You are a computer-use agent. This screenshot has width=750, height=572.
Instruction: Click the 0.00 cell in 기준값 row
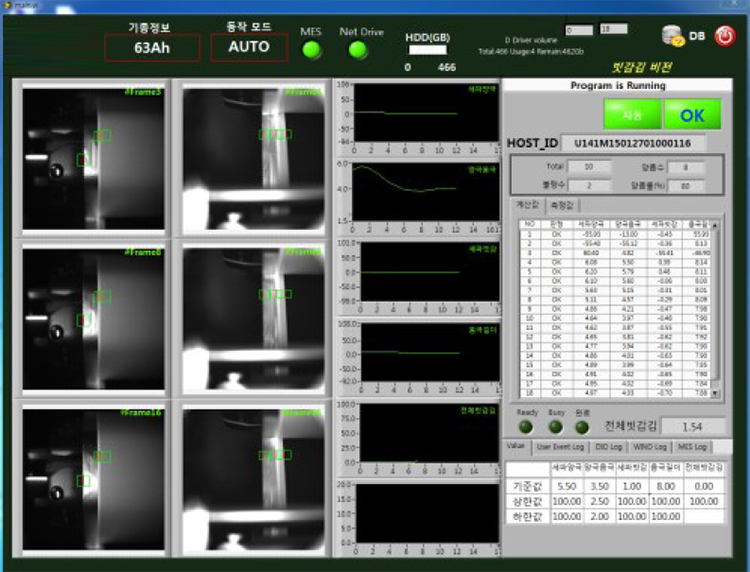(704, 486)
